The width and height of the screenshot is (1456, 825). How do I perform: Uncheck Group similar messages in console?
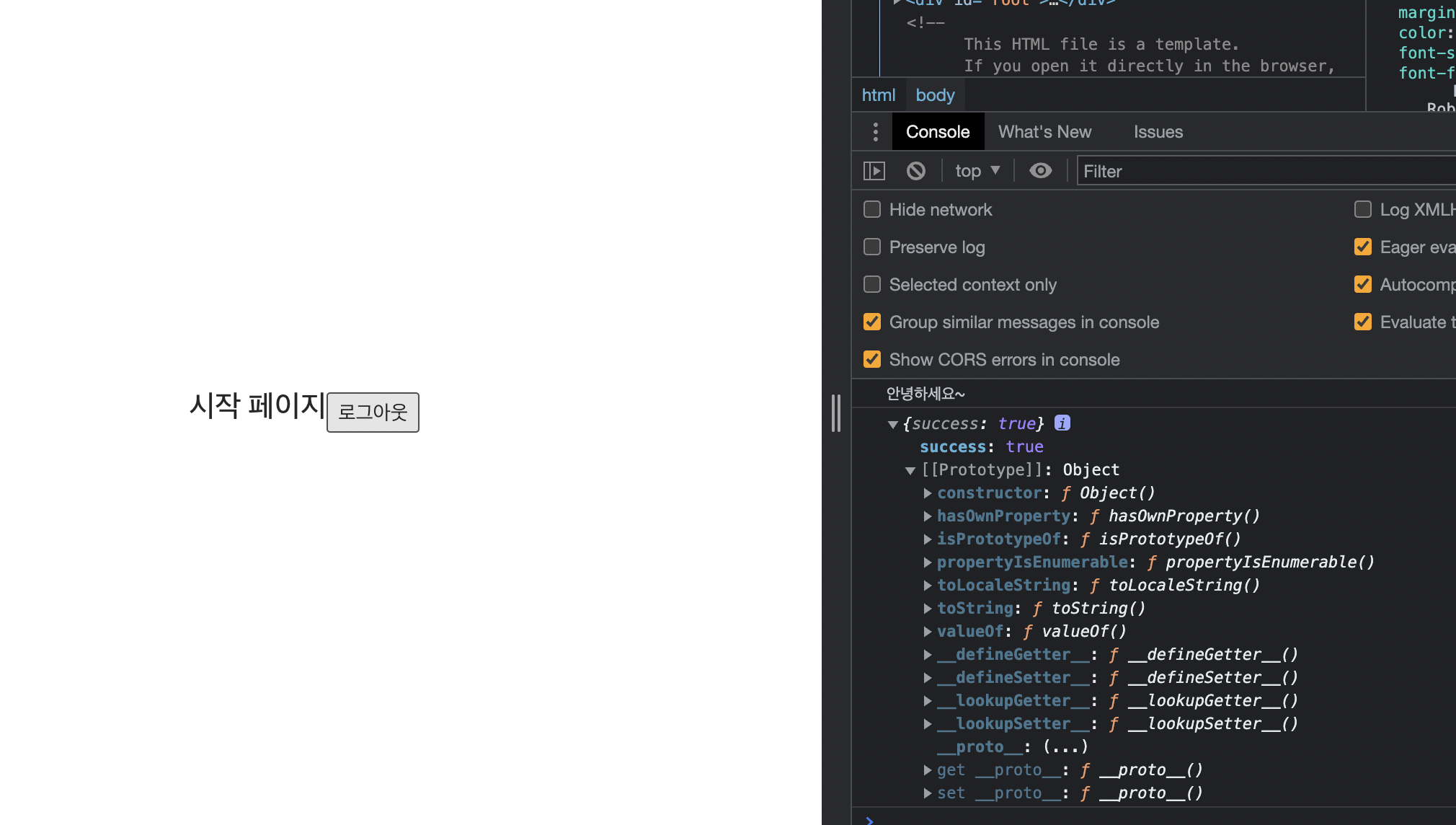point(872,322)
